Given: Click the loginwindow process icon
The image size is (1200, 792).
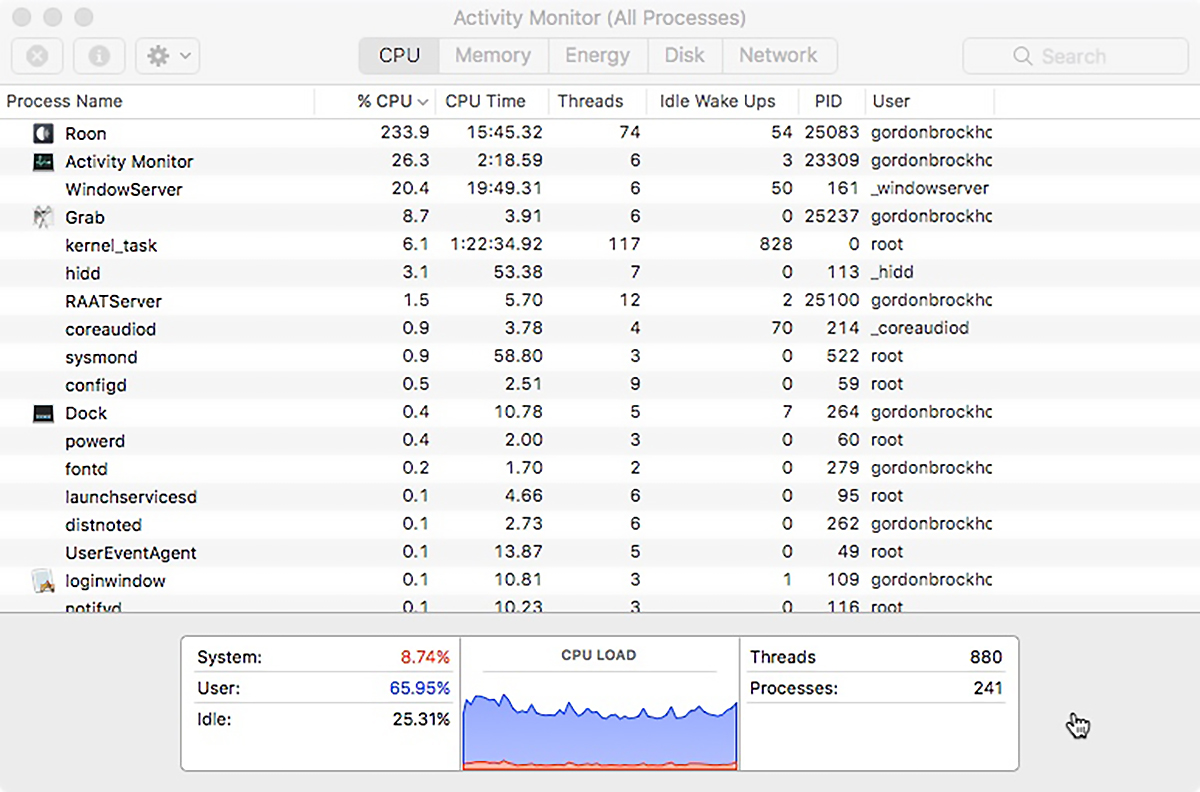Looking at the screenshot, I should 42,581.
